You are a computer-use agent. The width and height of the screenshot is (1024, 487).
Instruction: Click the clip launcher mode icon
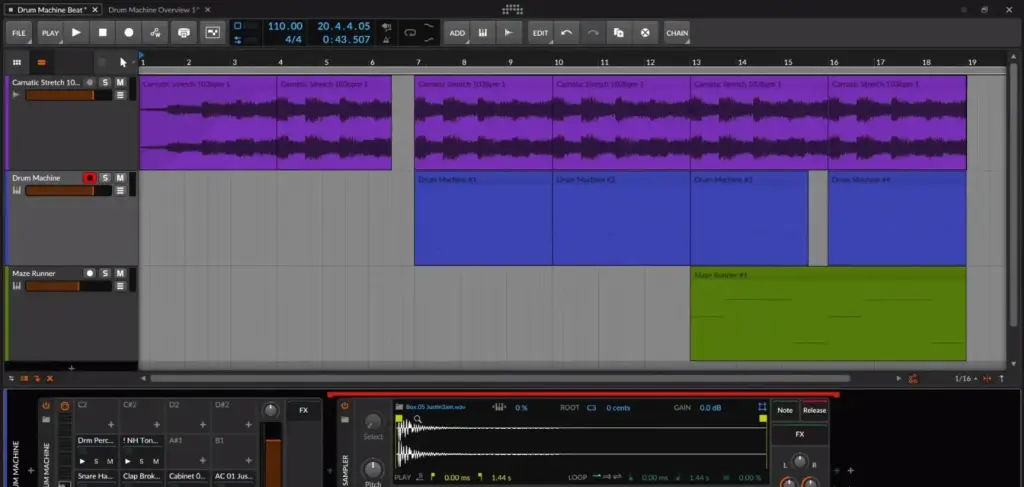point(212,33)
